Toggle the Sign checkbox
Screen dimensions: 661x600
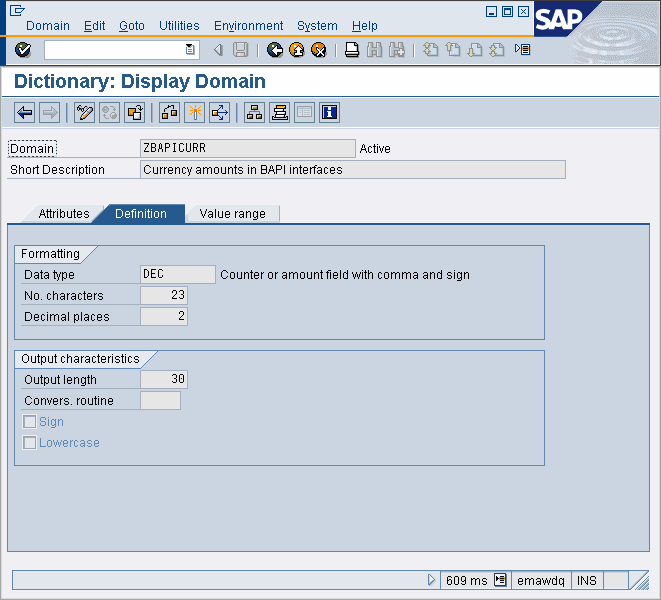[x=30, y=422]
